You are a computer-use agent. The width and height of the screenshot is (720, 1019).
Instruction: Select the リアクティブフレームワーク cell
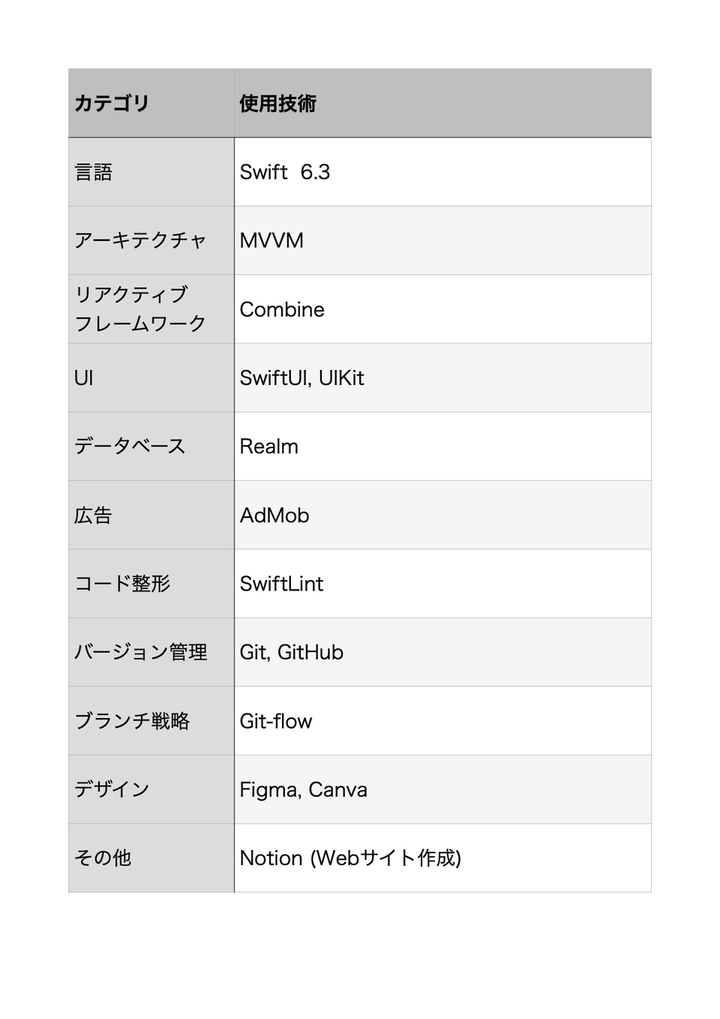pyautogui.click(x=151, y=309)
